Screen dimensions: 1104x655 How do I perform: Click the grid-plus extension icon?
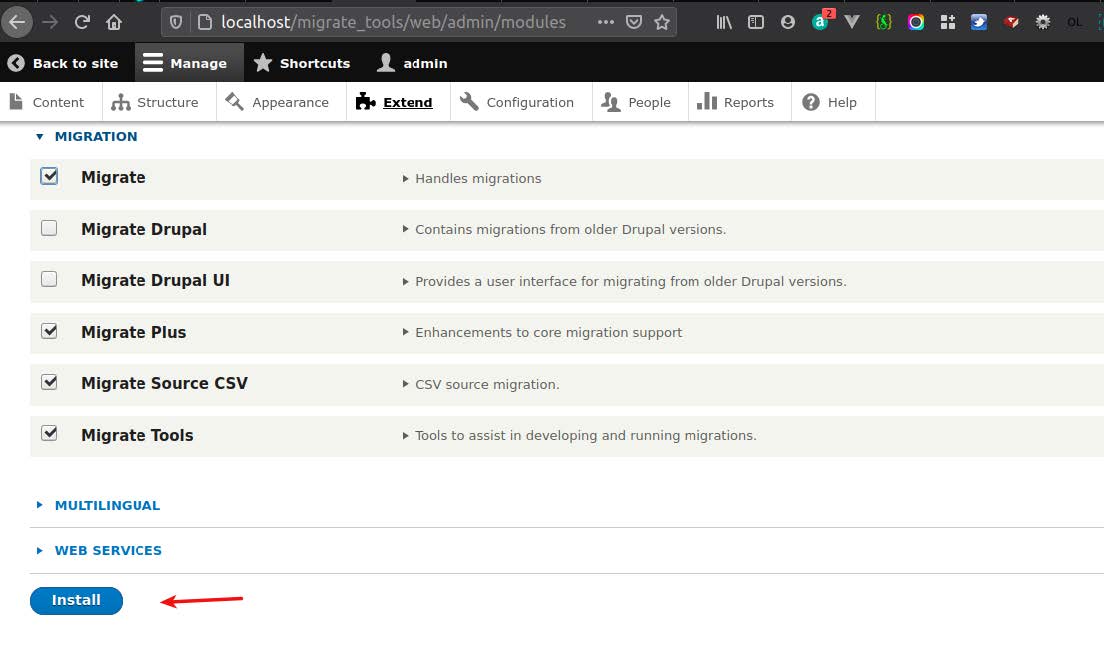[x=948, y=23]
